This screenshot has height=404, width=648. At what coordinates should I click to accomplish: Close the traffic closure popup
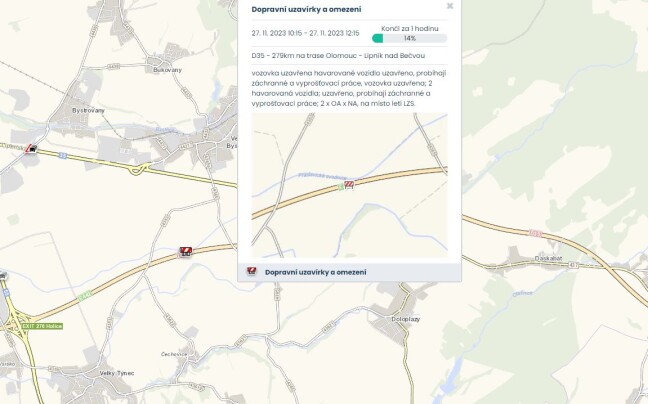pos(450,6)
